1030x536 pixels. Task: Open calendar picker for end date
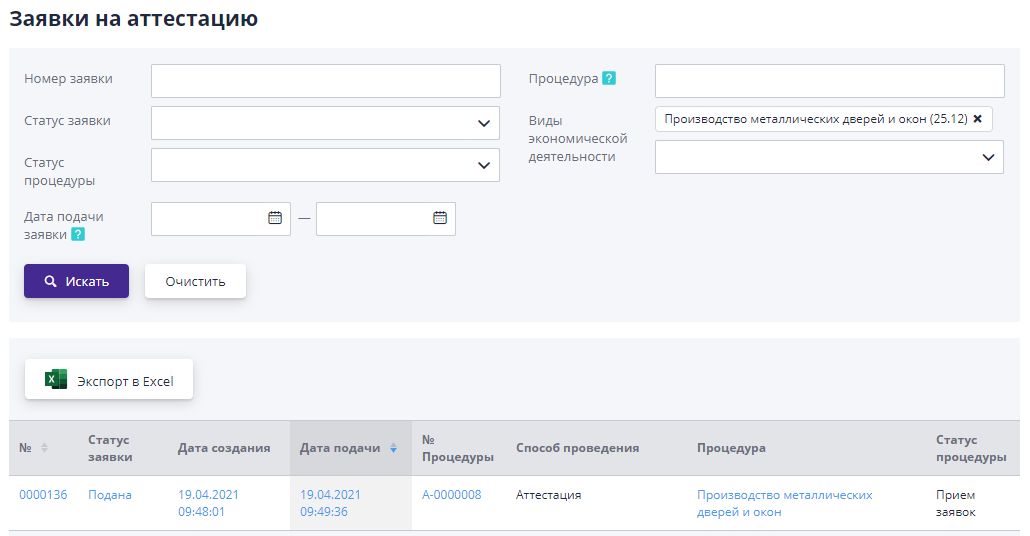pyautogui.click(x=440, y=218)
